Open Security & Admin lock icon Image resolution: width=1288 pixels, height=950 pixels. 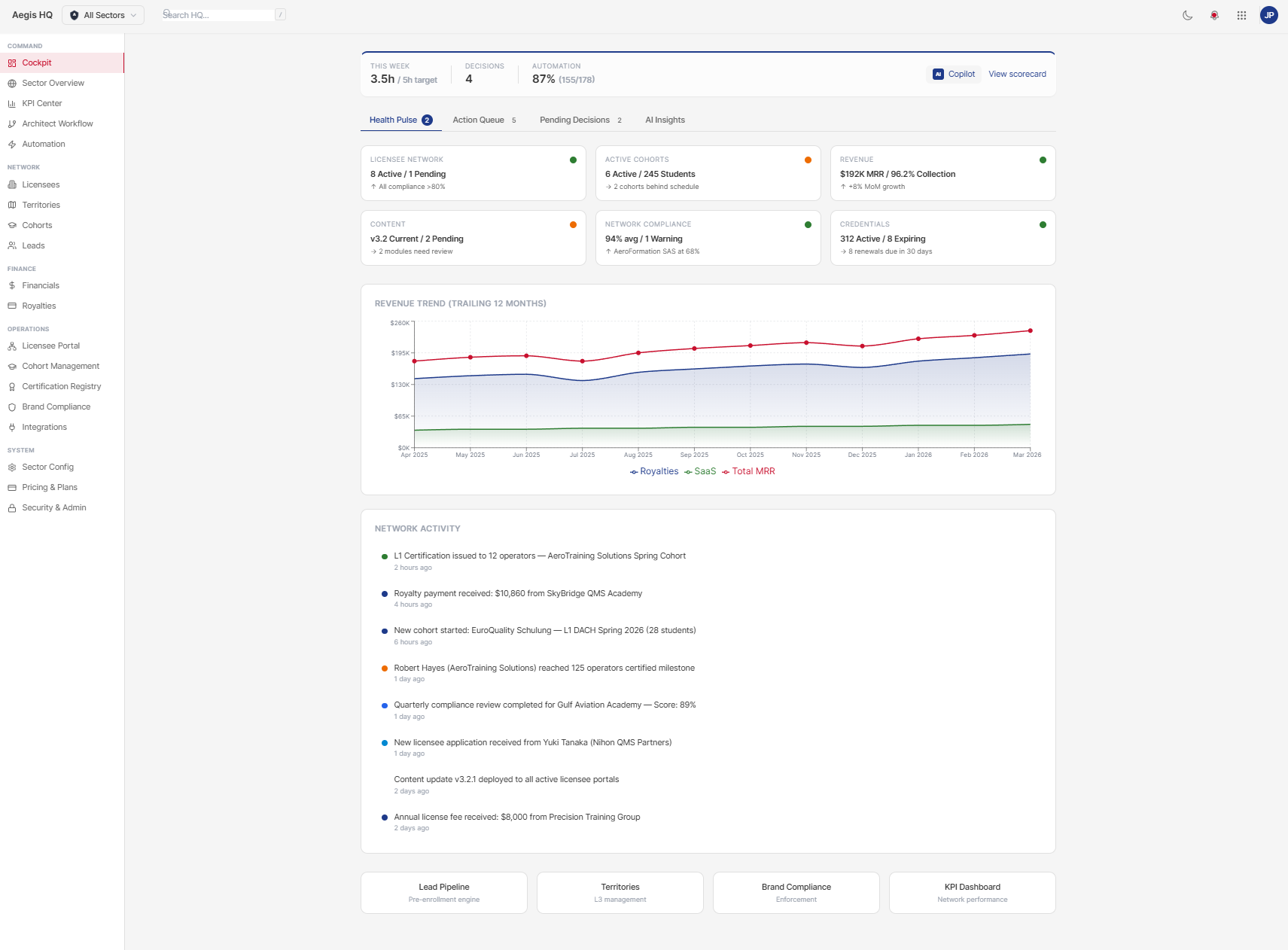tap(12, 508)
